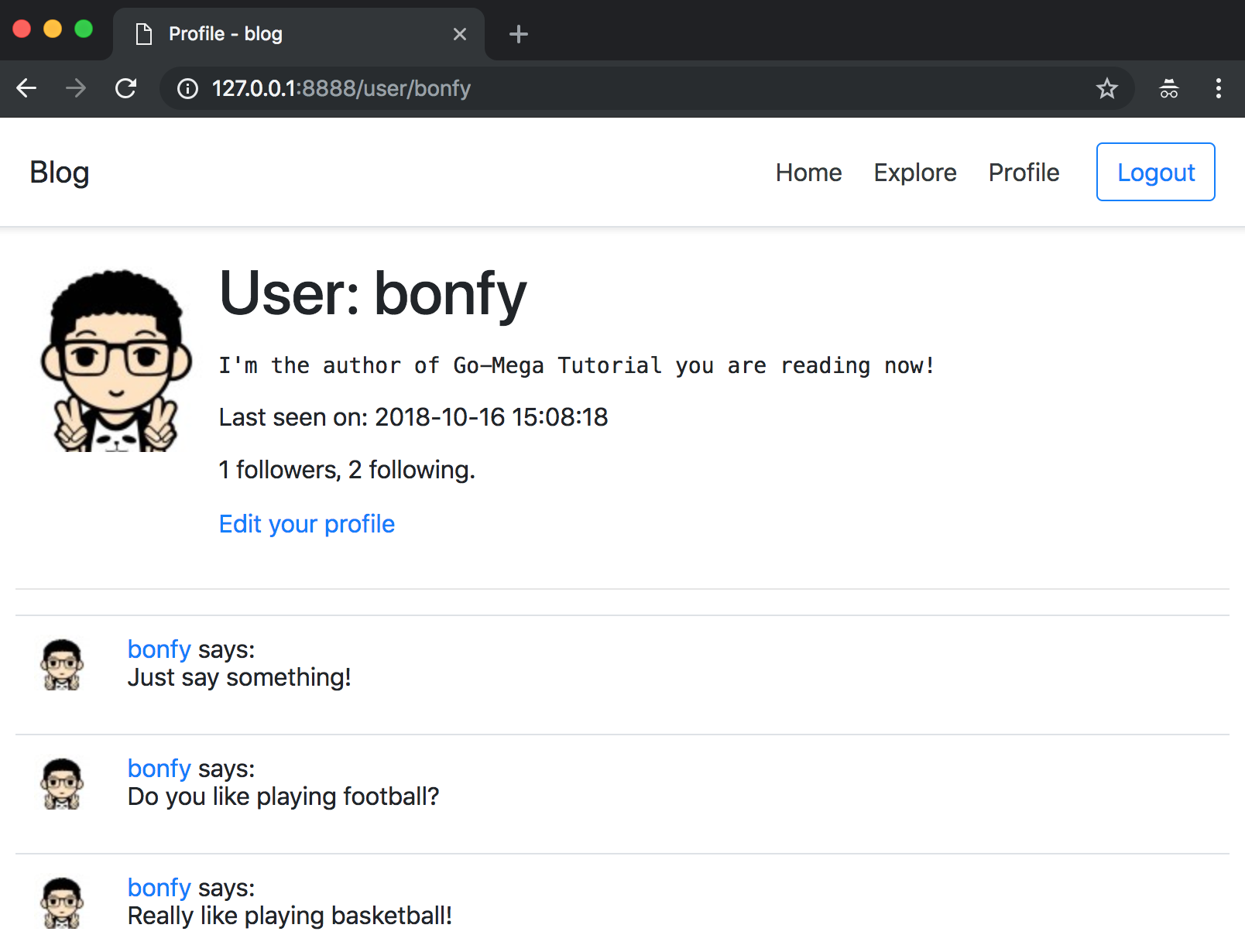Image resolution: width=1245 pixels, height=952 pixels.
Task: Go to the Blog brand link
Action: coord(60,173)
